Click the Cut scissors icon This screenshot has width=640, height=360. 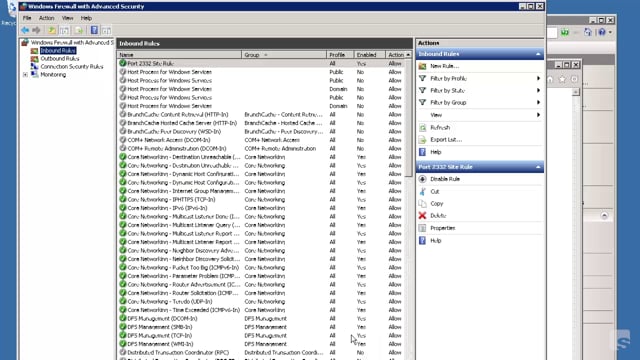pos(422,191)
